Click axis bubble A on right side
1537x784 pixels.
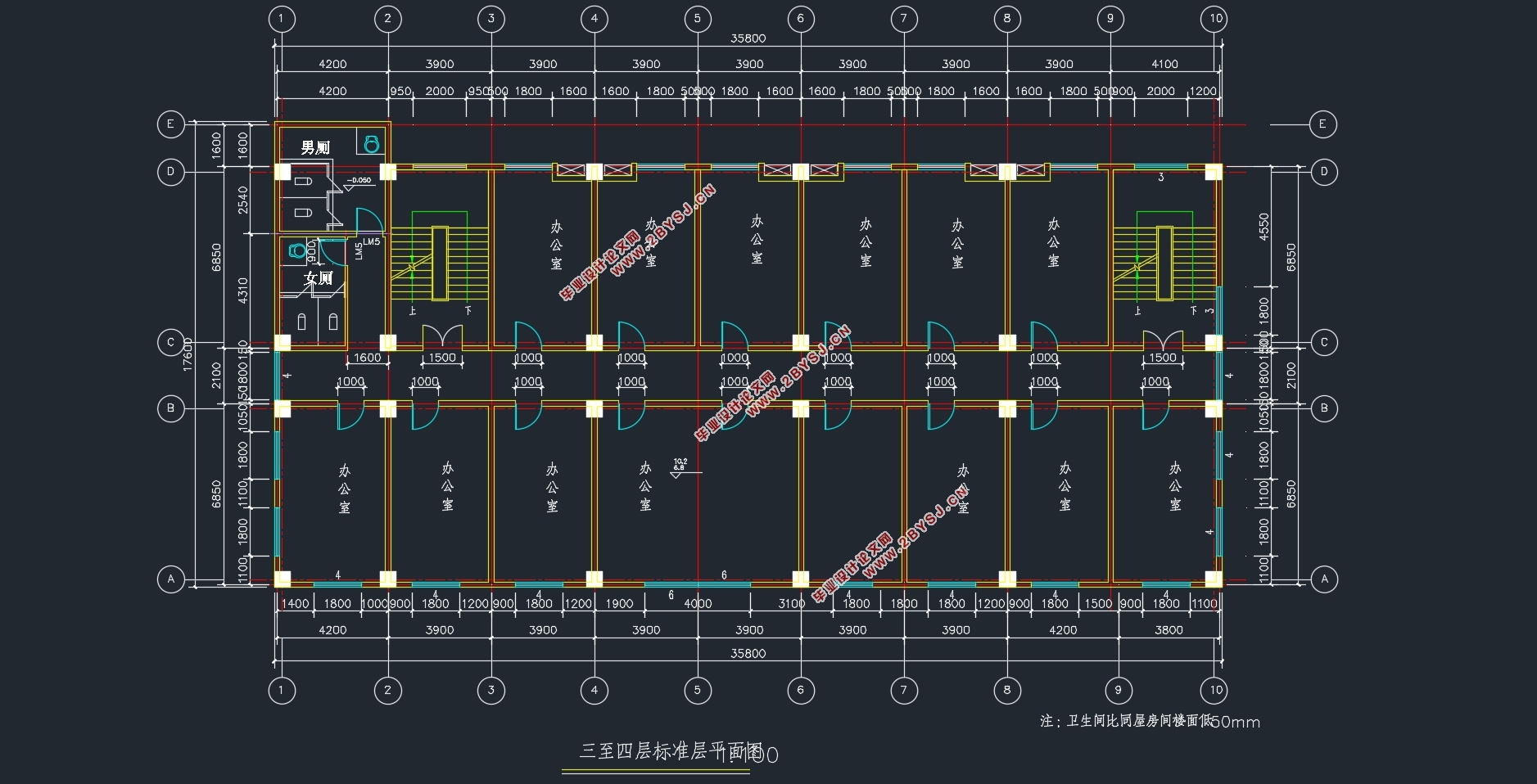[1324, 579]
